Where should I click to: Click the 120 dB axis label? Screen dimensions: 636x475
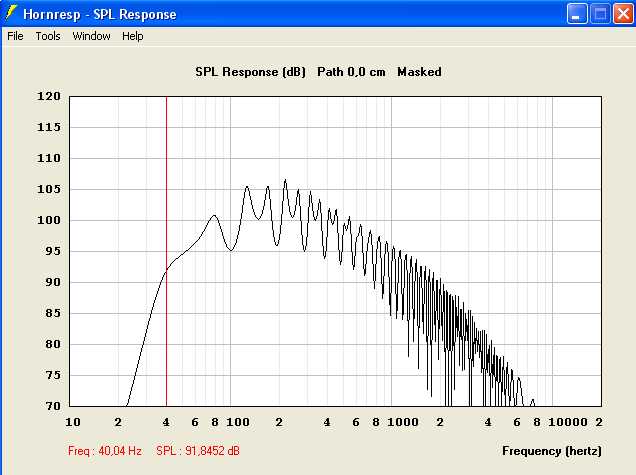[x=49, y=96]
